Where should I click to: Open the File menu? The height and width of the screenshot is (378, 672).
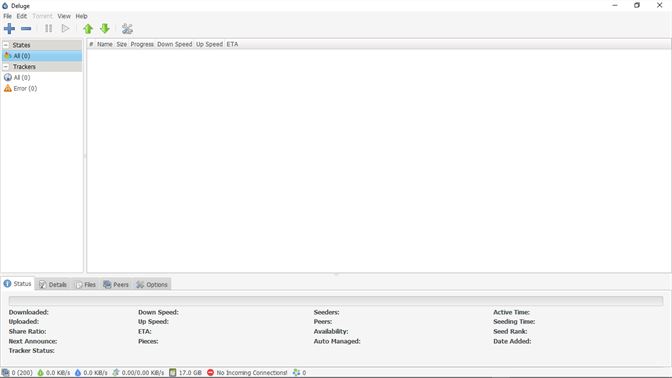tap(7, 16)
